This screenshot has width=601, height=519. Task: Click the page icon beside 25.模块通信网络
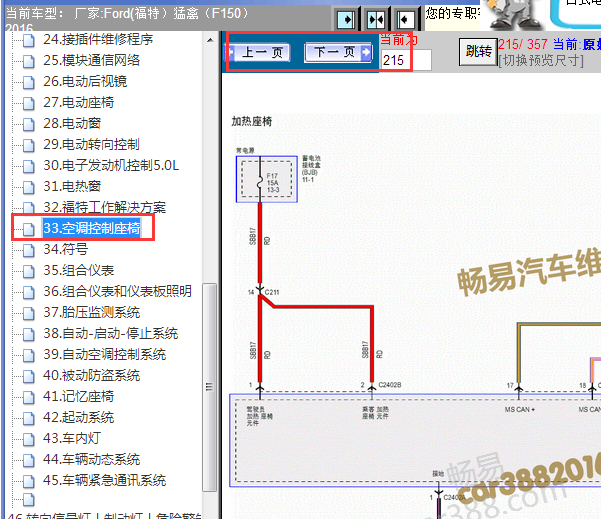pos(28,61)
